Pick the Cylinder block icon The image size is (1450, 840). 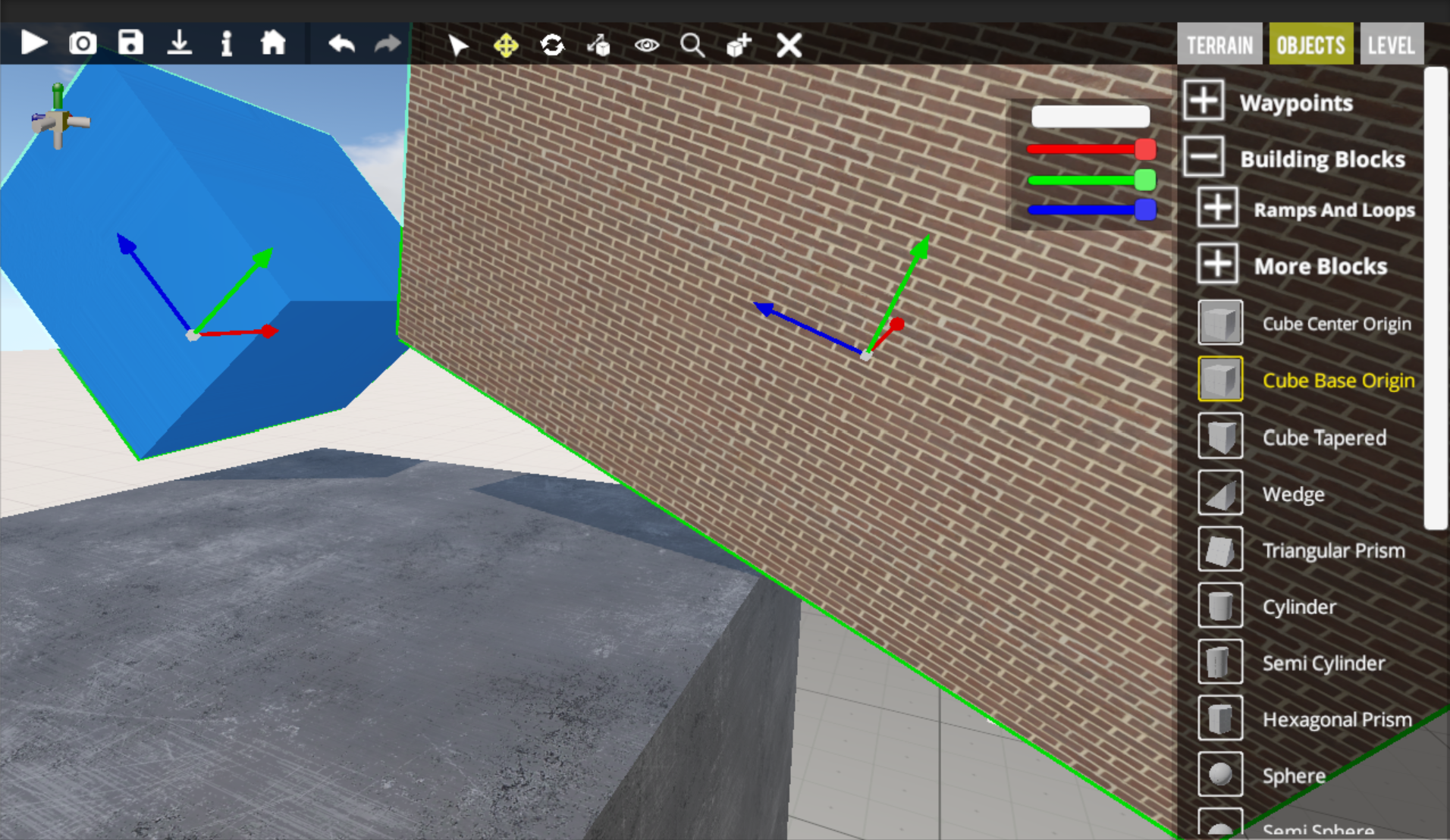[x=1220, y=606]
